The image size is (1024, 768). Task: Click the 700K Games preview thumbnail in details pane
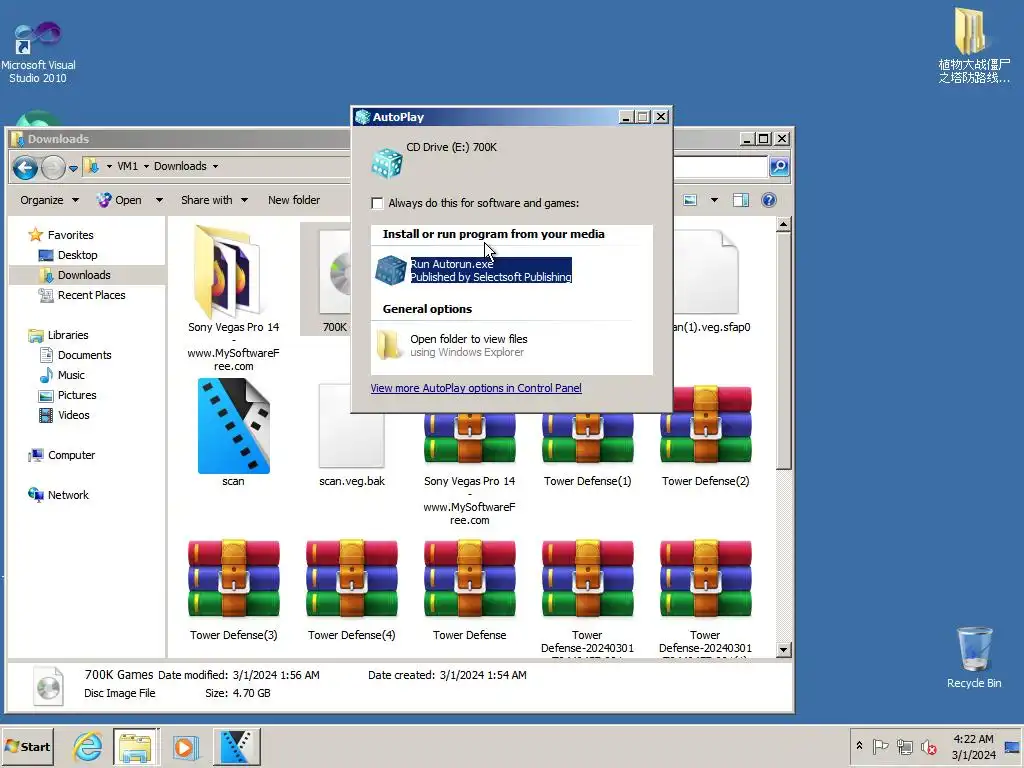pos(48,686)
